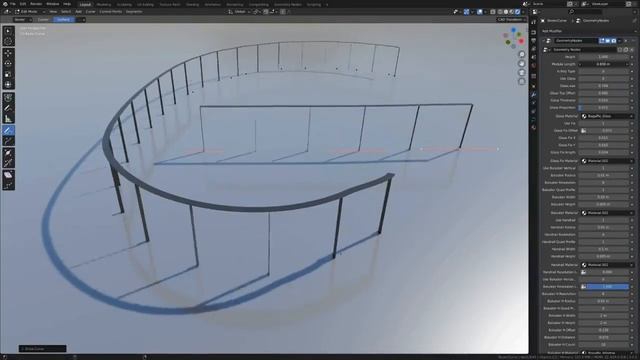Open the Curve menu in viewport header
This screenshot has width=640, height=360.
click(x=91, y=12)
